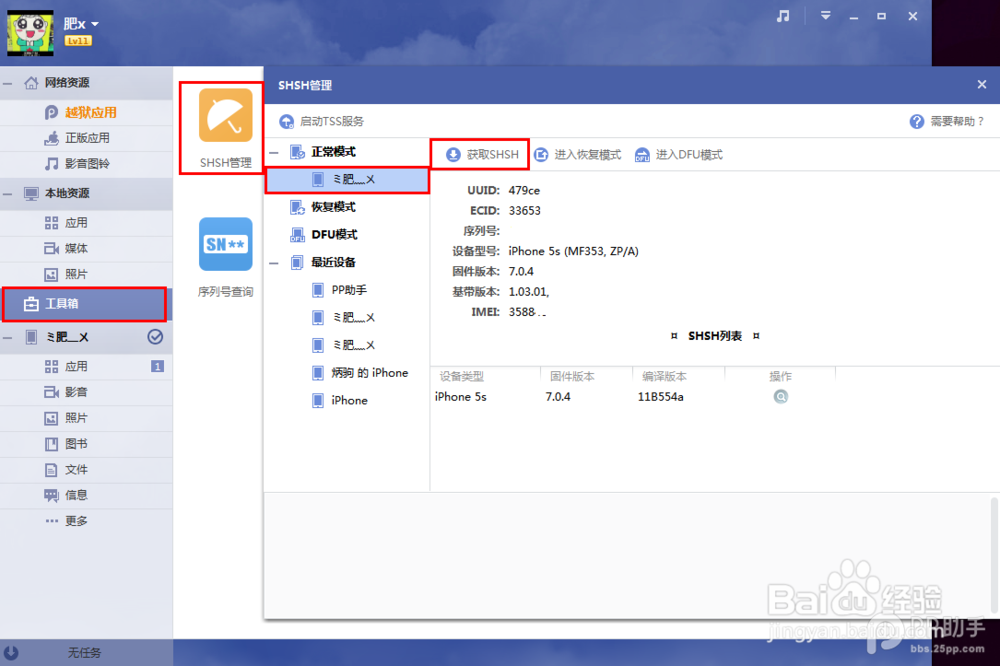Select 影音图铃 in sidebar
Viewport: 1000px width, 666px height.
[86, 164]
